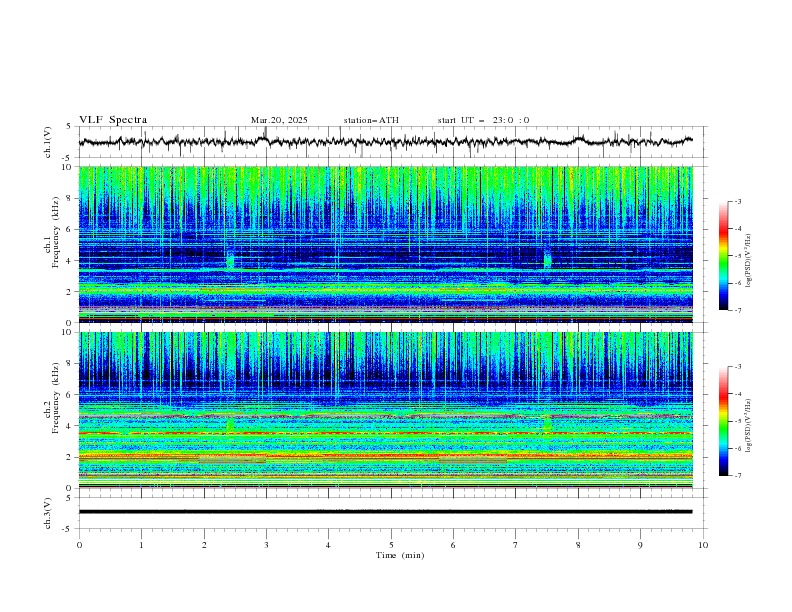Click the "10" kHz tick of ch.1 spectrogram

pyautogui.click(x=69, y=167)
